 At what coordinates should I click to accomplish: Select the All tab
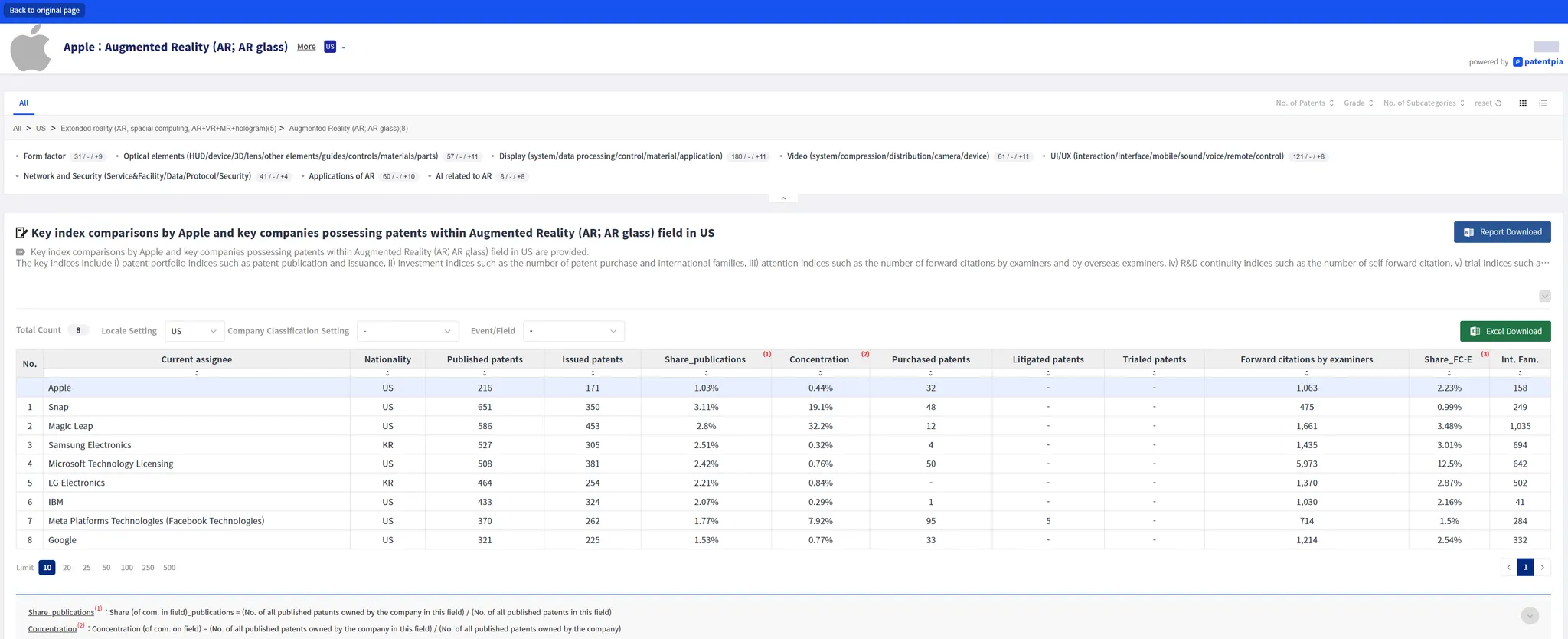point(24,103)
